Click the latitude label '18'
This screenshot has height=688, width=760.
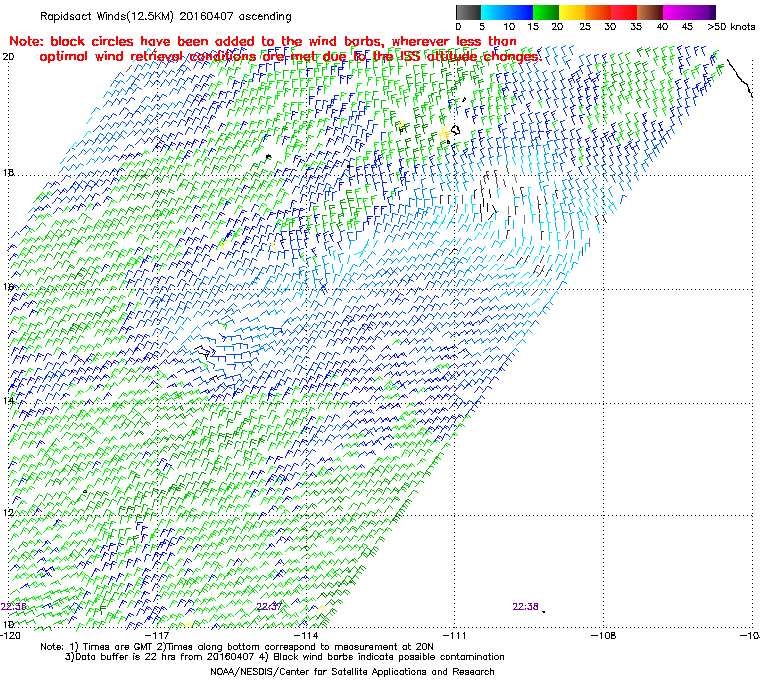pos(8,173)
